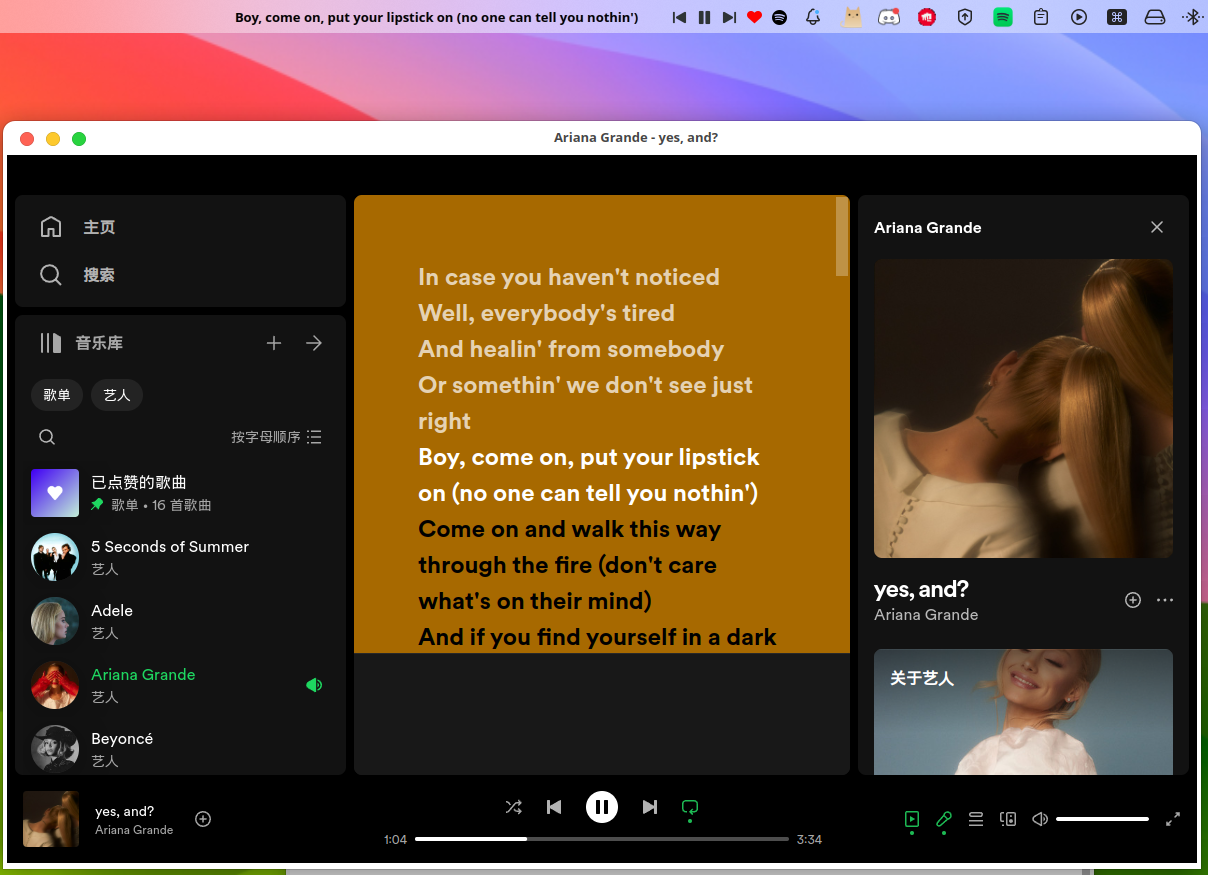The image size is (1208, 875).
Task: Collapse the library (音乐库) panel
Action: (81, 343)
